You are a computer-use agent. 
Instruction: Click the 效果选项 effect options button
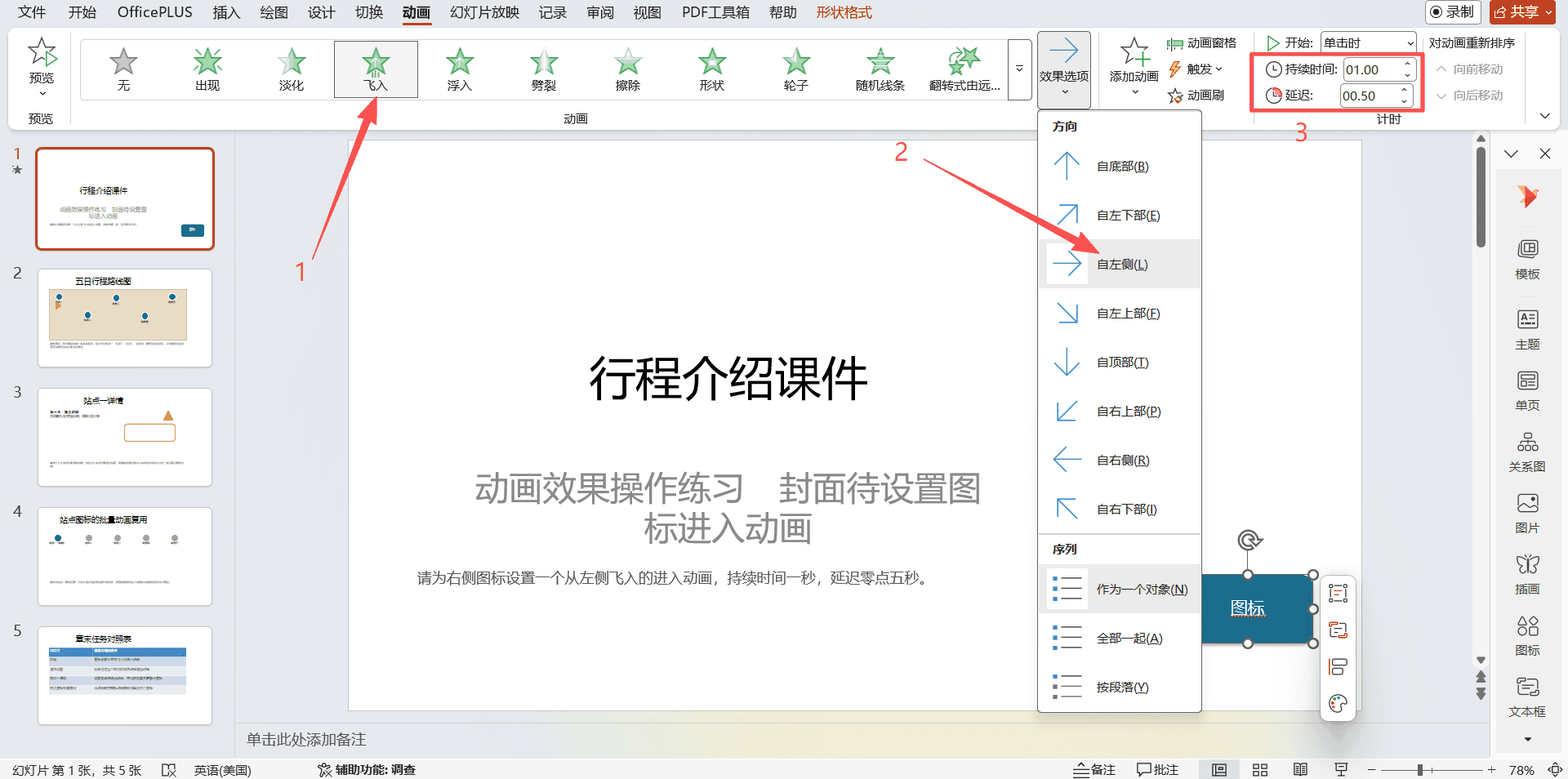(1064, 69)
